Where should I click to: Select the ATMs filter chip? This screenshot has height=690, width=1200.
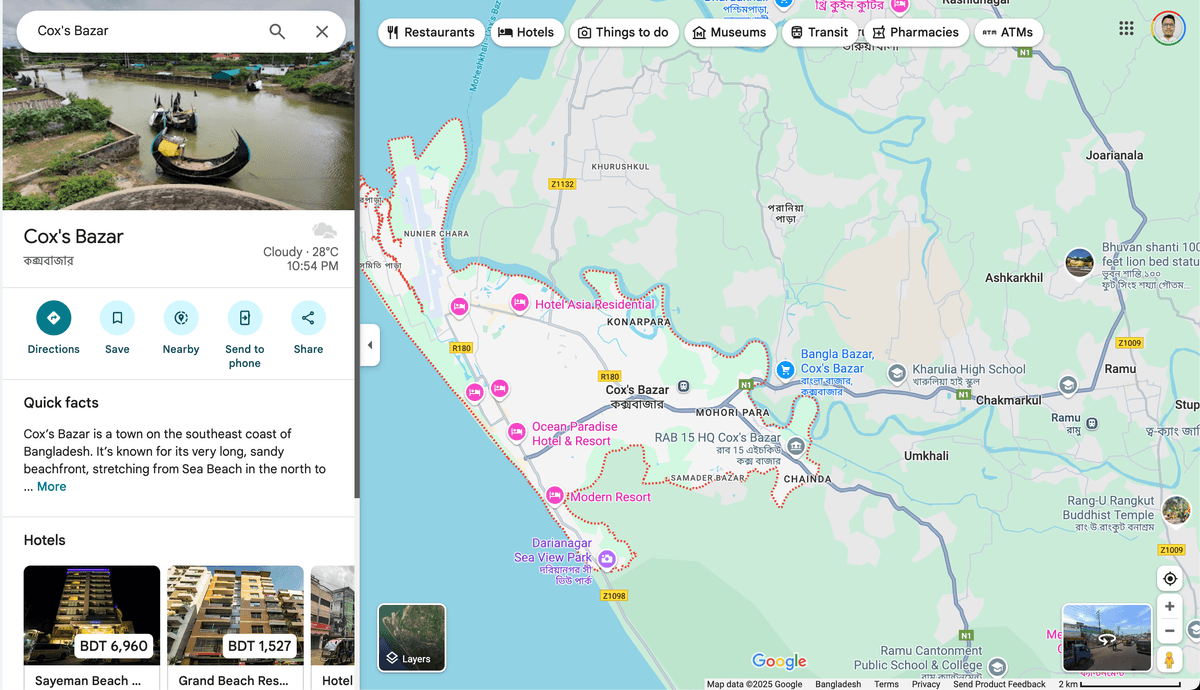[x=1008, y=32]
